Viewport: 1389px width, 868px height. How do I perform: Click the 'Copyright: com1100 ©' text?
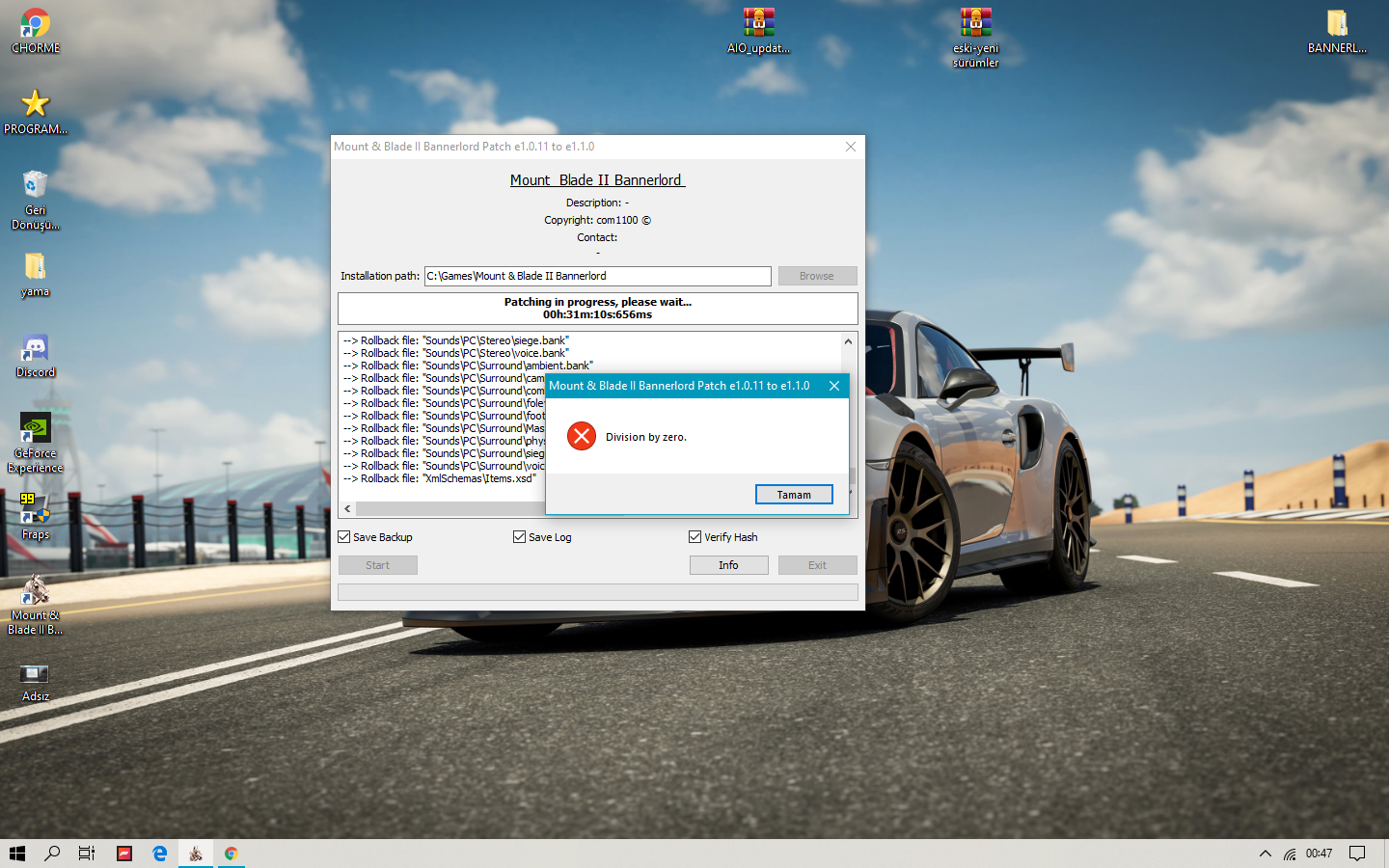[x=597, y=220]
